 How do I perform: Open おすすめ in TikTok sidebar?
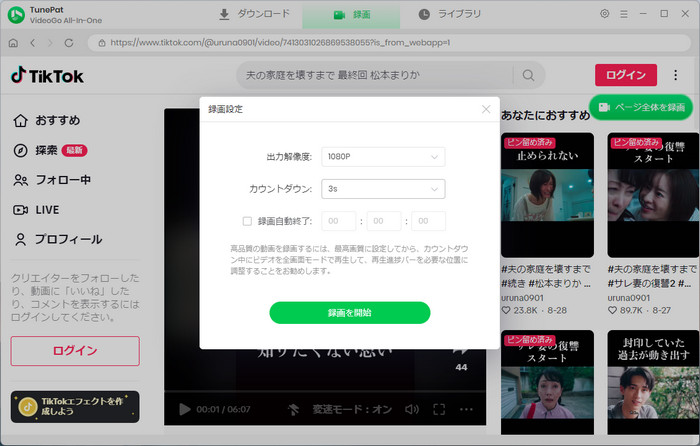click(47, 121)
